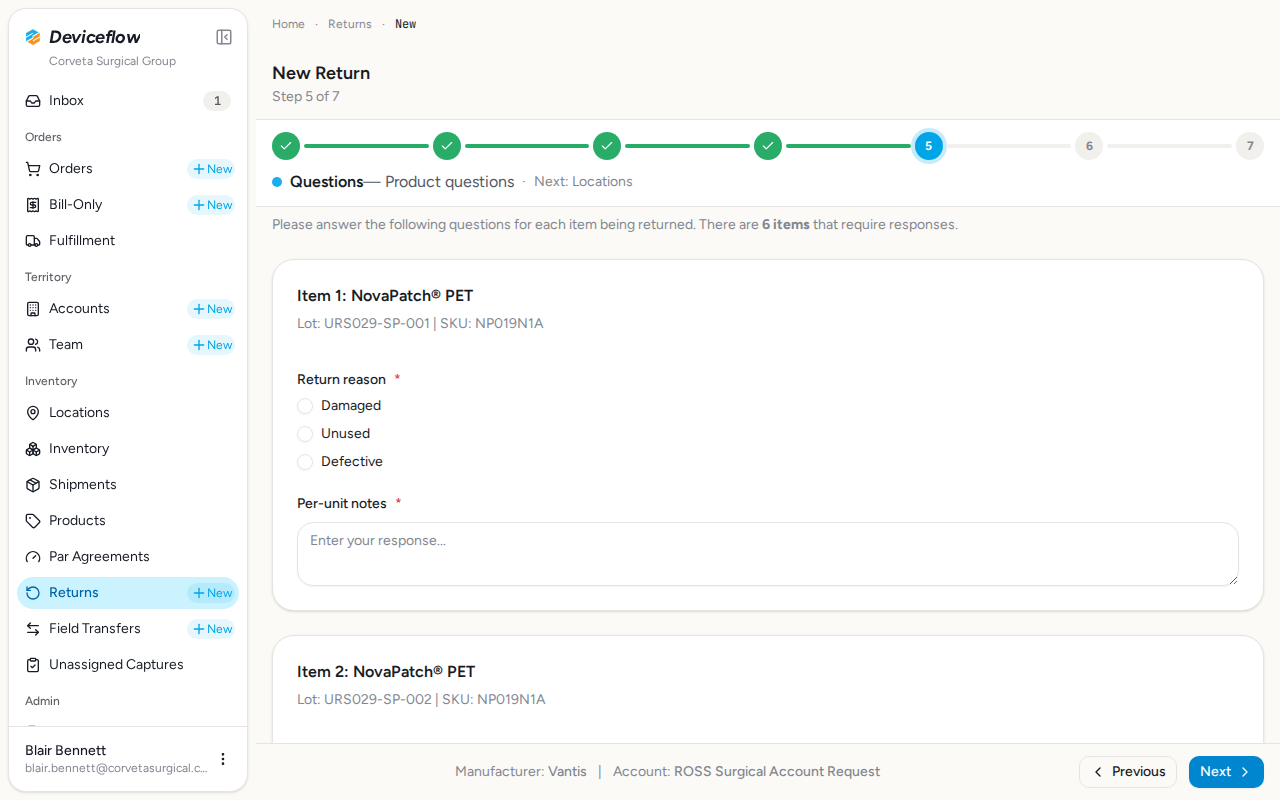Viewport: 1280px width, 800px height.
Task: Add new Bill-Only via New badge
Action: point(212,205)
